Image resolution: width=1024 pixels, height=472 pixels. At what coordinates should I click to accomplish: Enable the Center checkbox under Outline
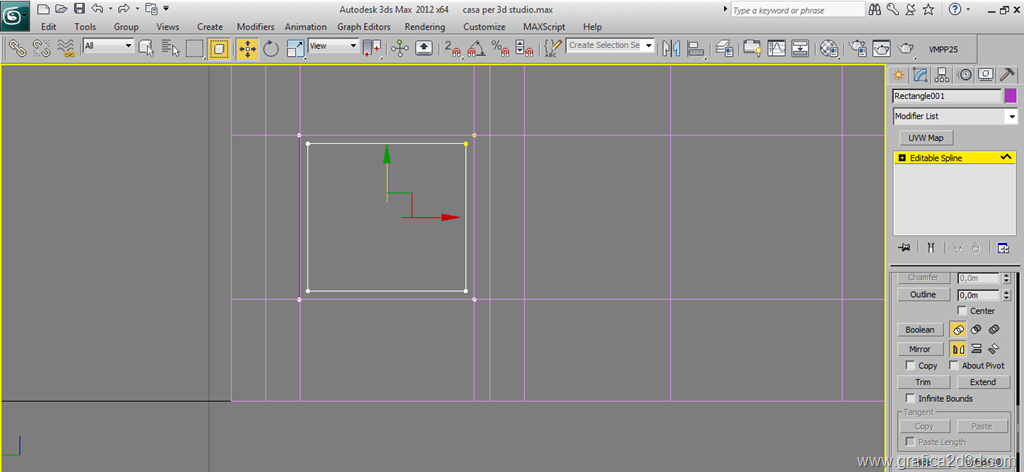tap(962, 311)
